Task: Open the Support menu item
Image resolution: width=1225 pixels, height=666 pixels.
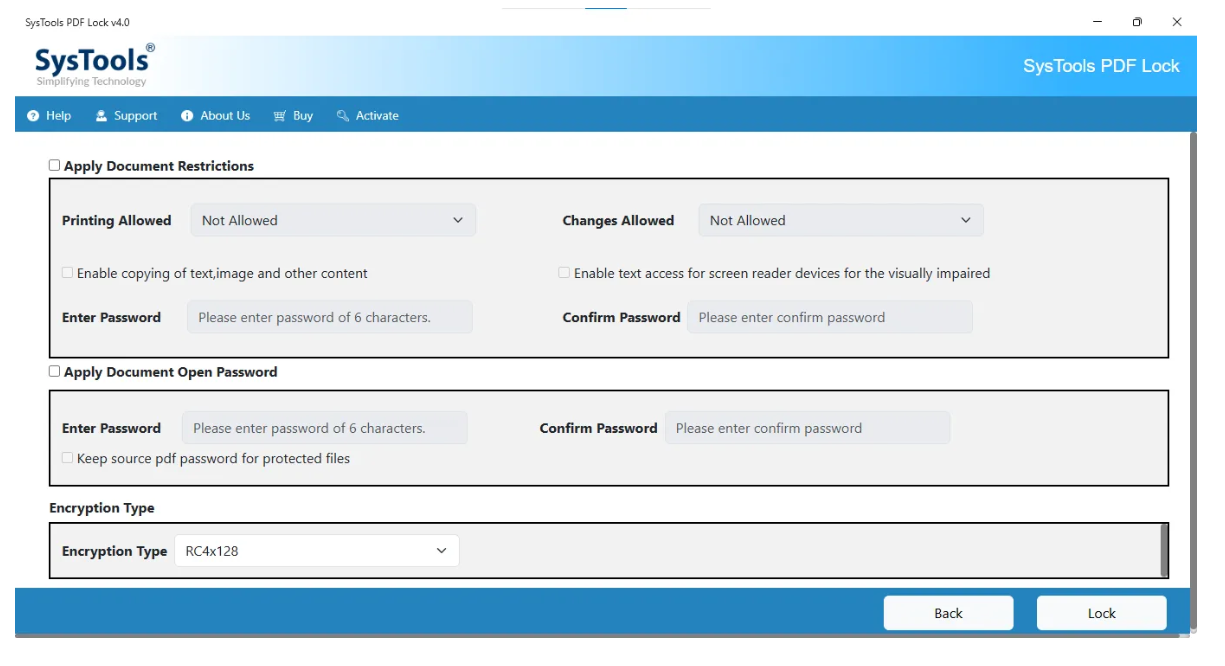Action: [135, 116]
